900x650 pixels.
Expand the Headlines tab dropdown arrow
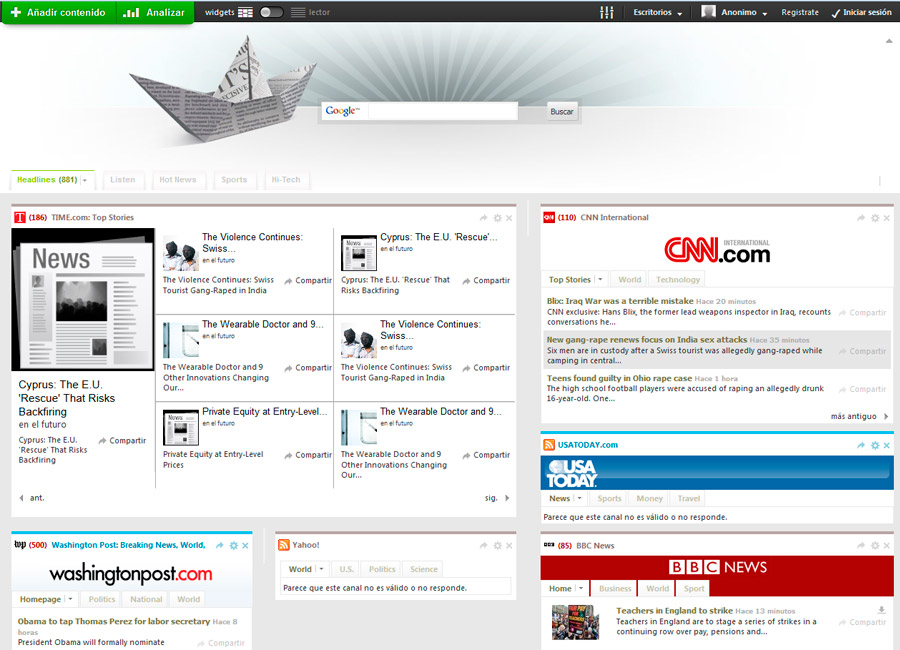[x=85, y=181]
